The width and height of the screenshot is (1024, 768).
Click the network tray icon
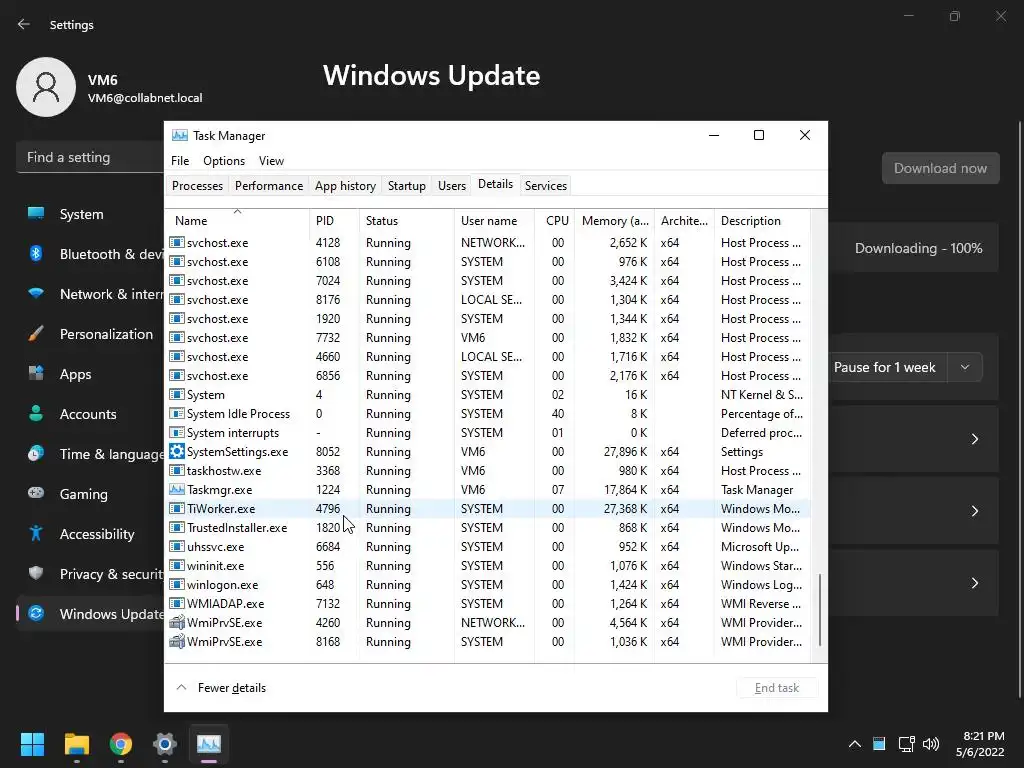(x=906, y=744)
